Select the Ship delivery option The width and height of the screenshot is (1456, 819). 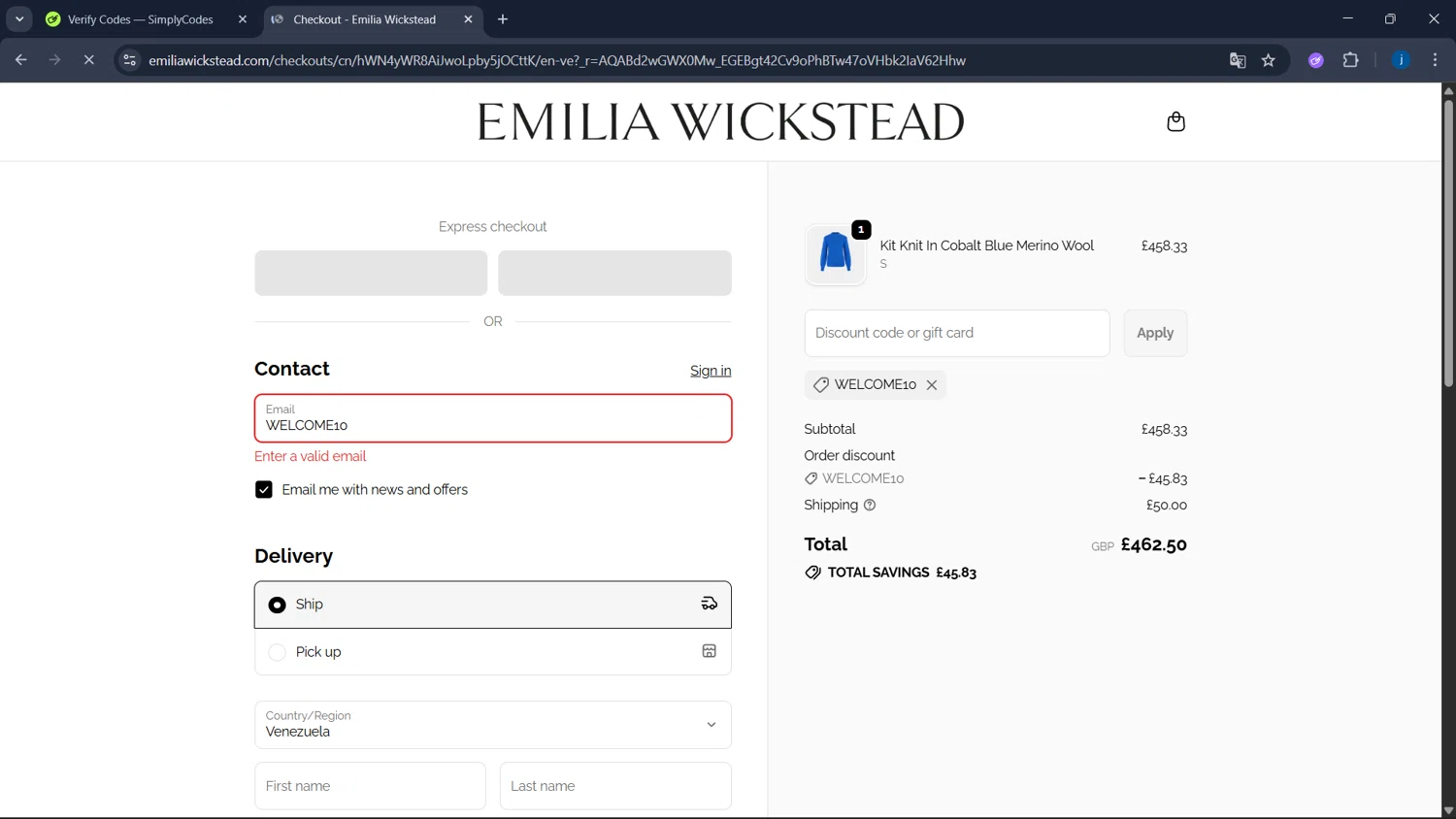(493, 605)
